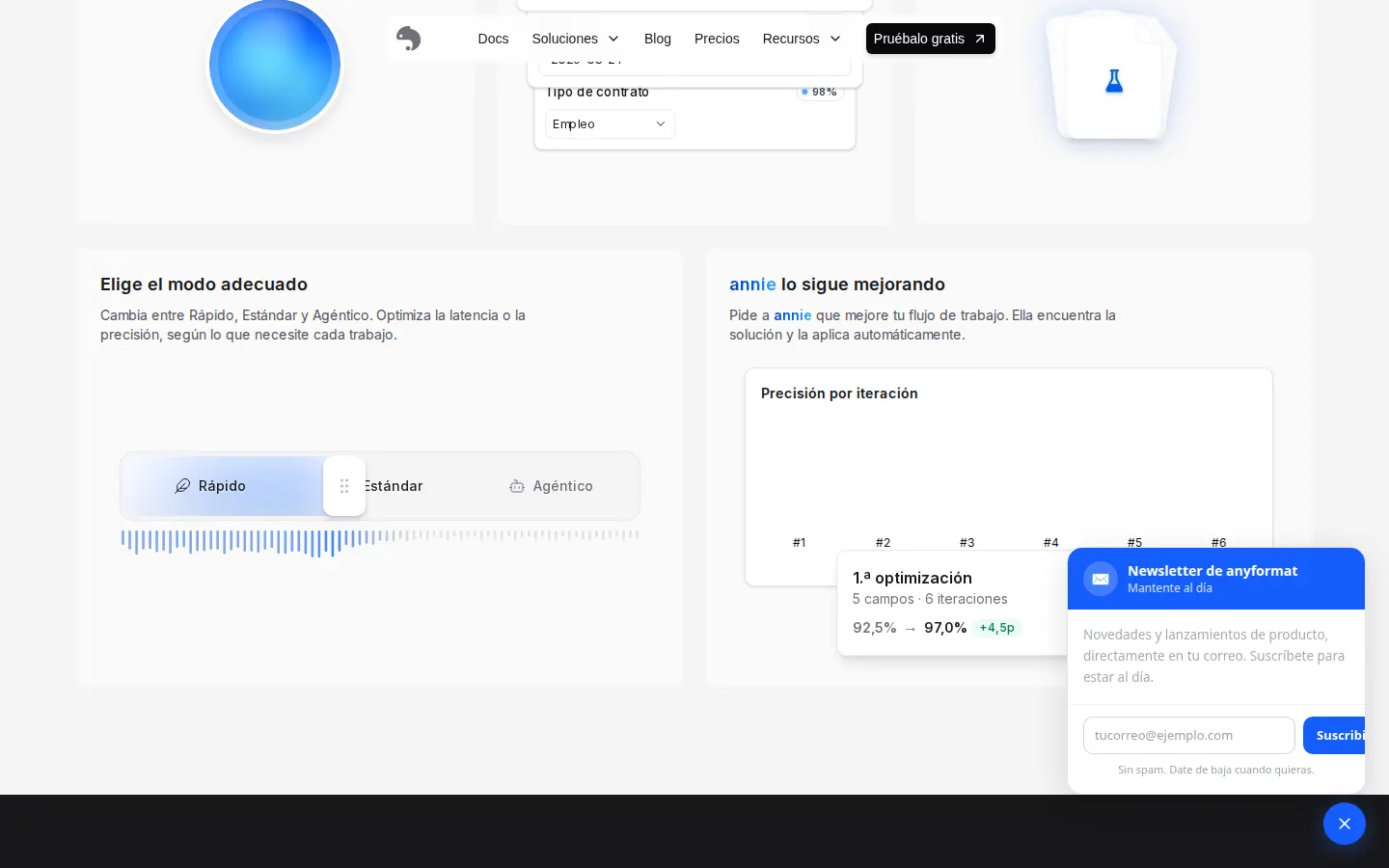Image resolution: width=1389 pixels, height=868 pixels.
Task: Click iteration #3 on the chart
Action: 967,543
